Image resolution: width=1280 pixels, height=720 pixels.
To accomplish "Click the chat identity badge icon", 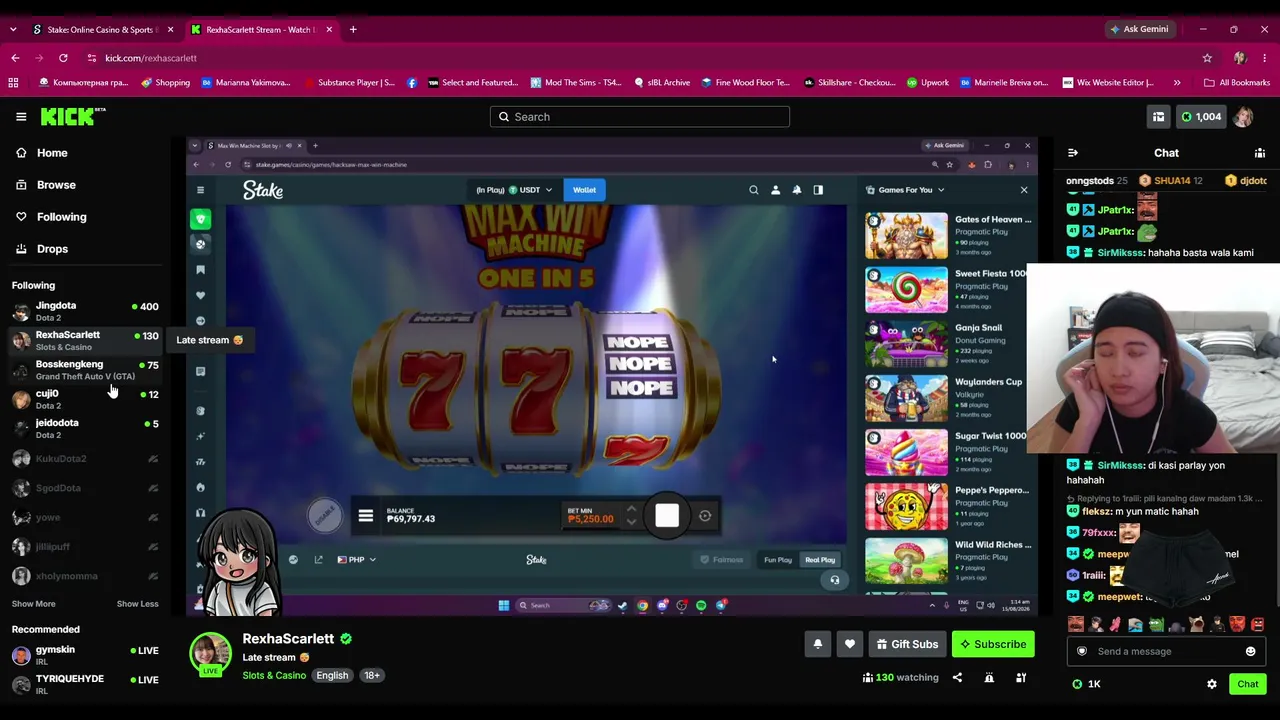I will click(x=1081, y=651).
